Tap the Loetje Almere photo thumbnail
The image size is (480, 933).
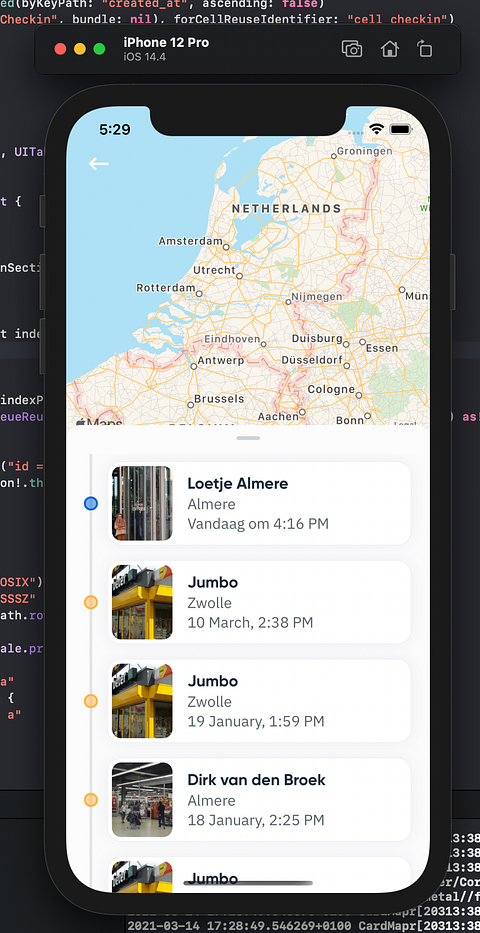click(142, 503)
